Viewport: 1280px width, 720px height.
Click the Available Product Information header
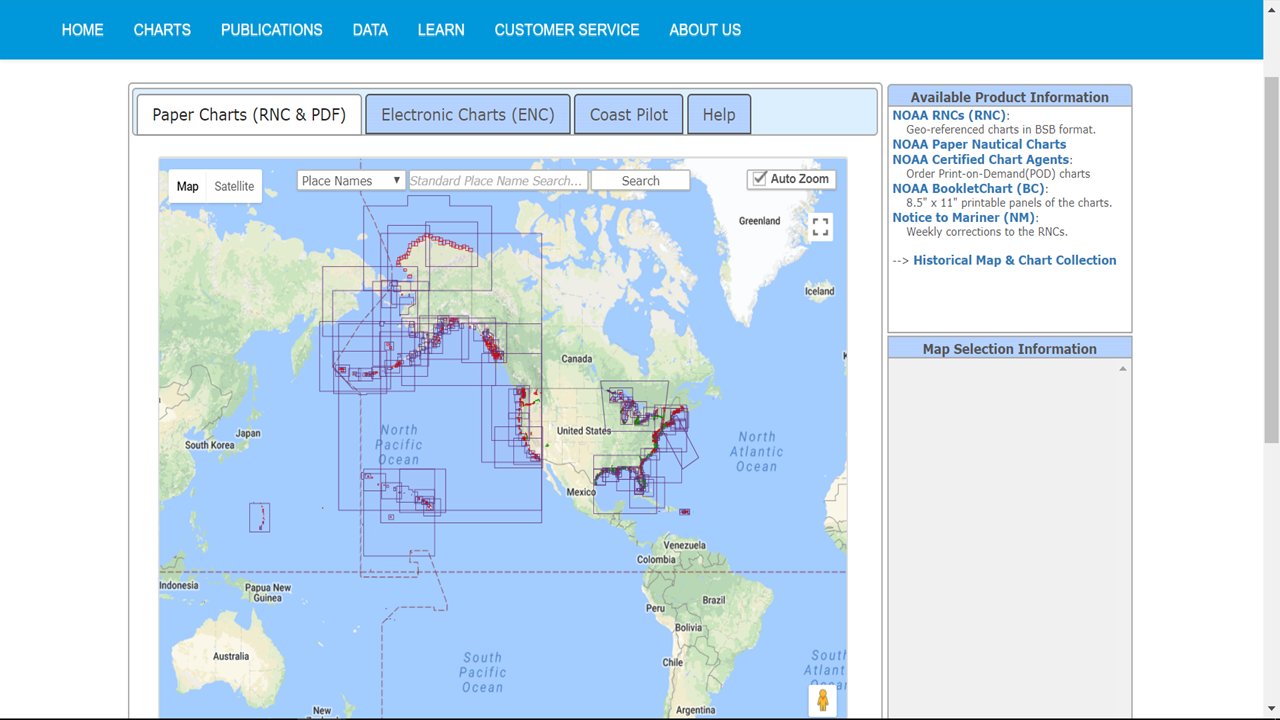pyautogui.click(x=1009, y=97)
